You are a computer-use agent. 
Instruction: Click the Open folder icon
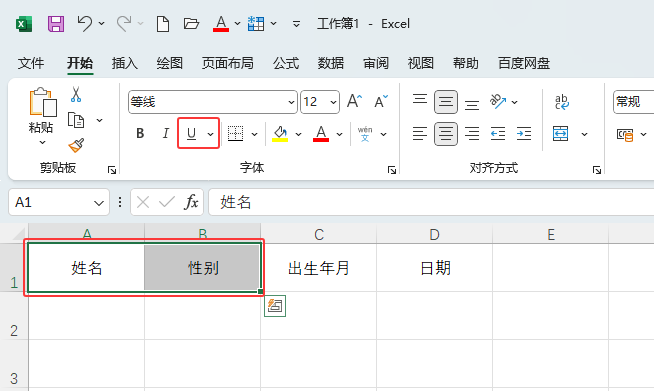191,23
